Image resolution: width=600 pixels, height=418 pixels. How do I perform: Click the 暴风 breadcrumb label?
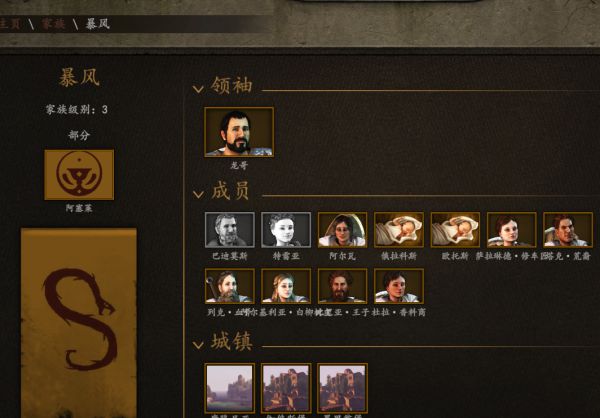tap(98, 24)
